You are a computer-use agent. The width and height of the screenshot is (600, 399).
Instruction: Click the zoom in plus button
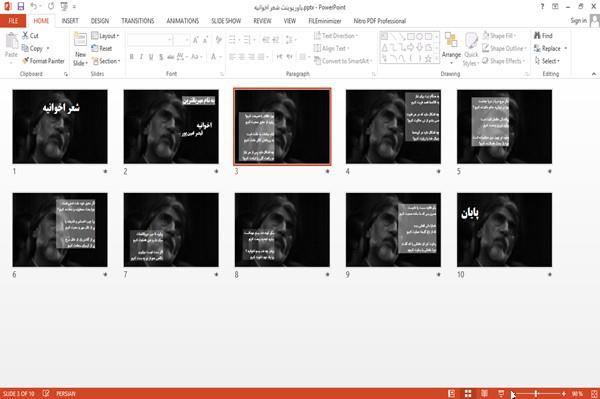pos(564,393)
